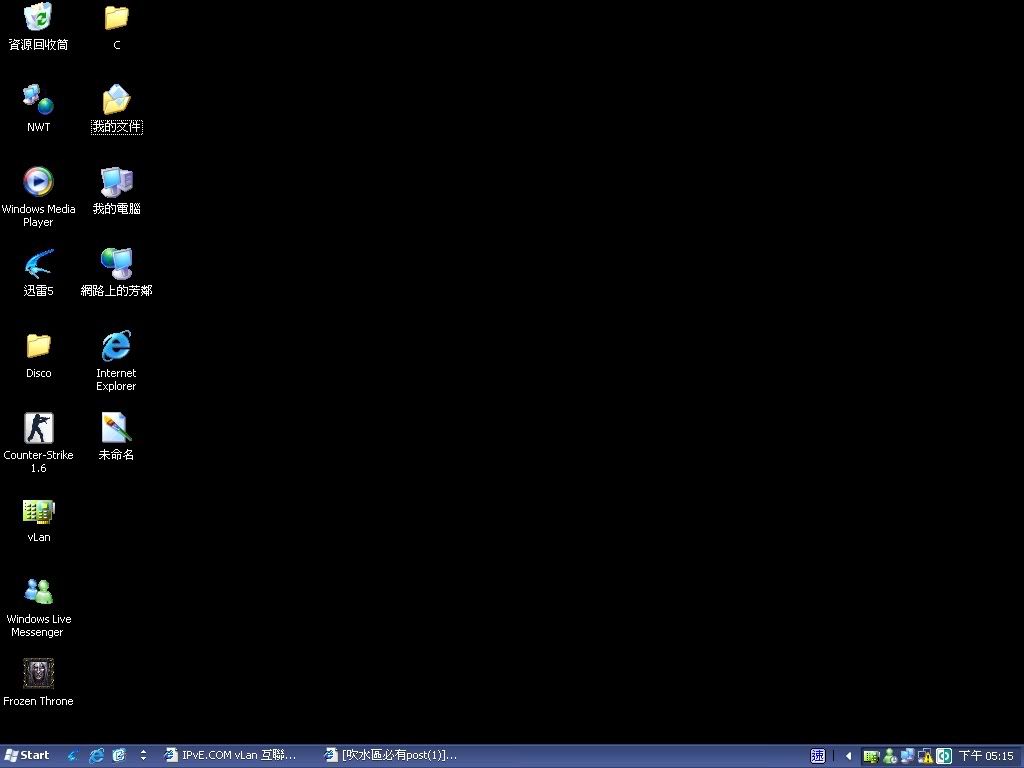The height and width of the screenshot is (768, 1024).
Task: Click the 迅雷5 desktop shortcut
Action: pyautogui.click(x=38, y=265)
